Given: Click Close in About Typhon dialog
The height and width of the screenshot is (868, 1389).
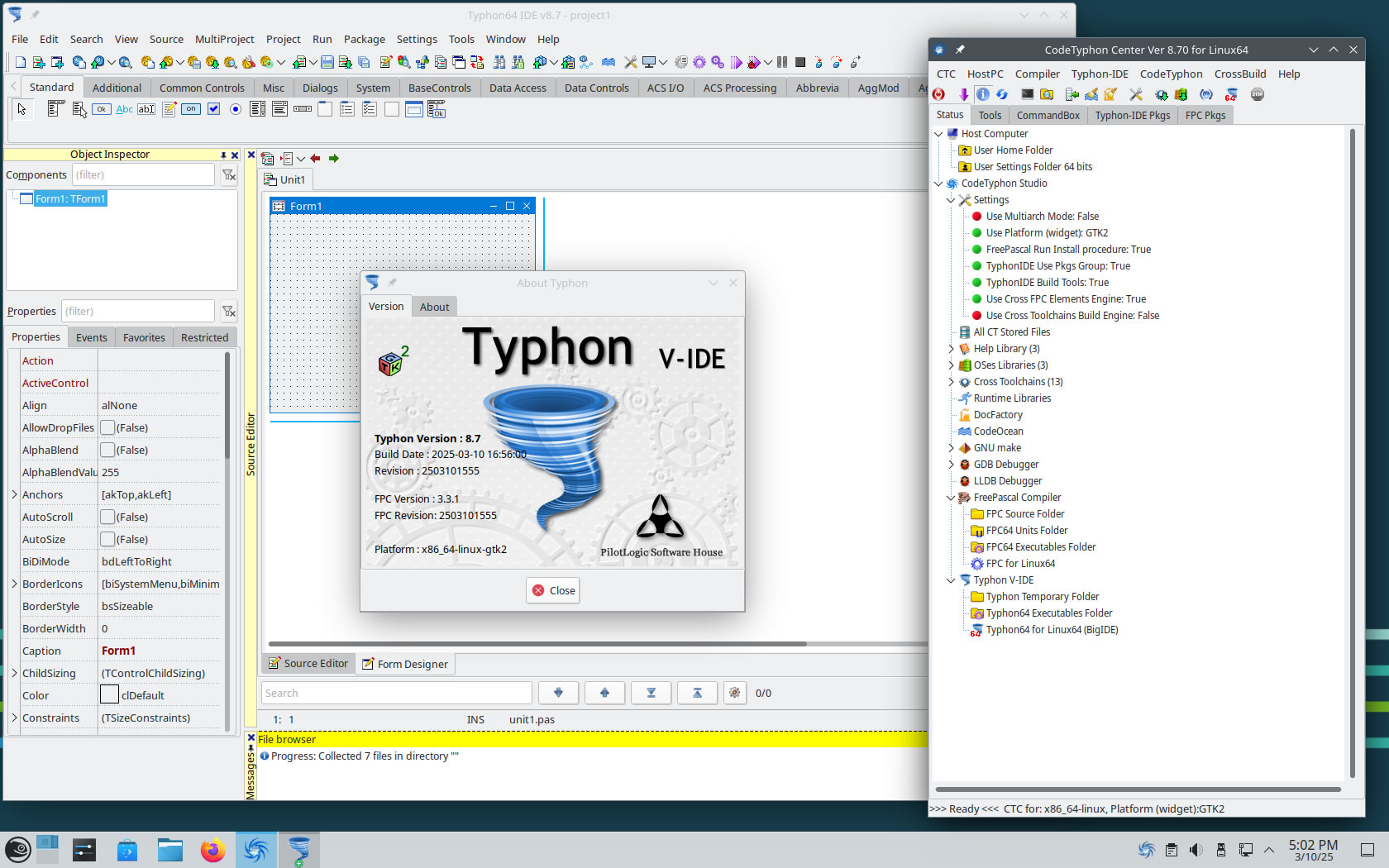Looking at the screenshot, I should point(553,590).
